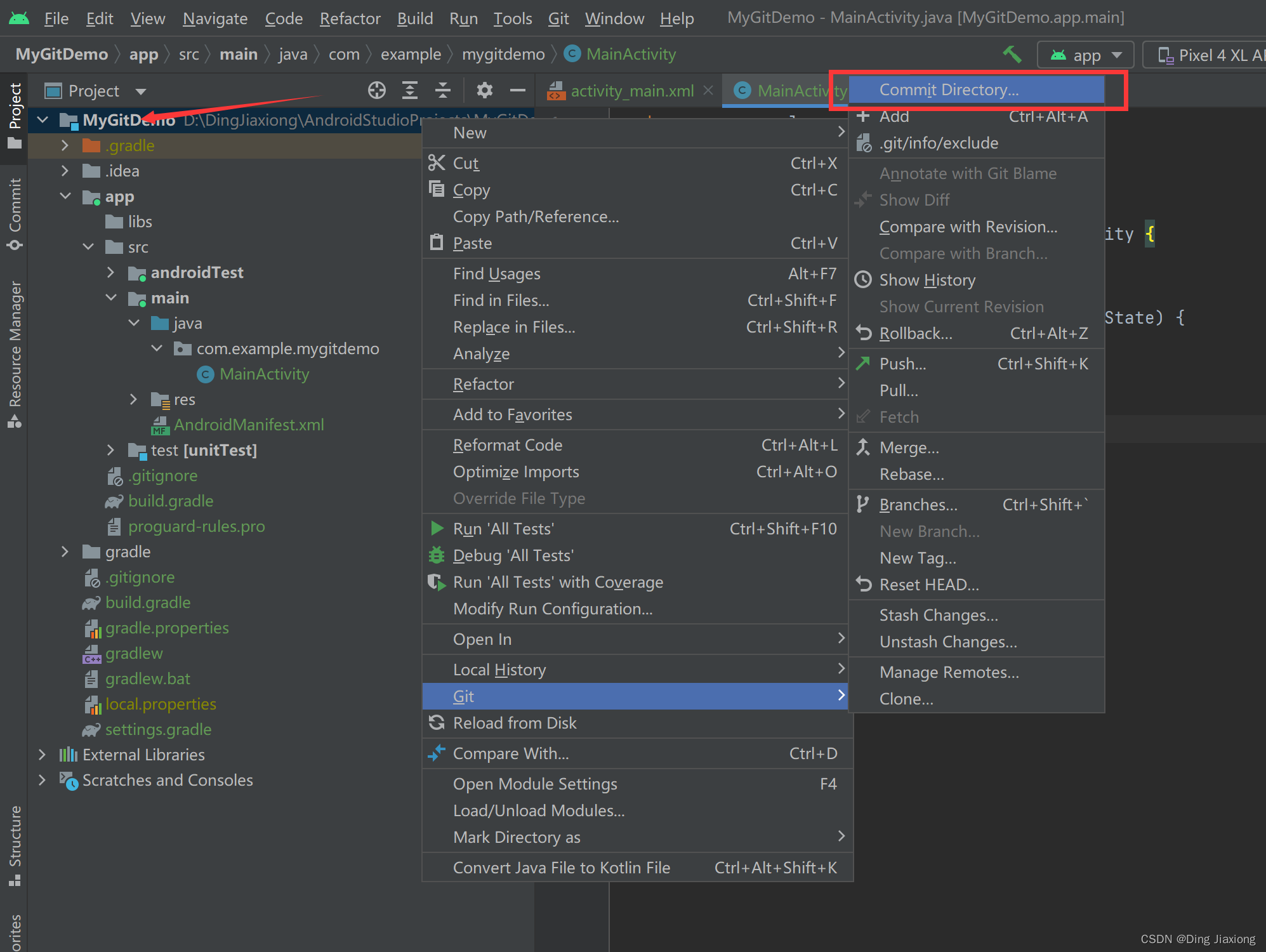Viewport: 1266px width, 952px height.
Task: Click the Android logo app icon
Action: pyautogui.click(x=19, y=18)
